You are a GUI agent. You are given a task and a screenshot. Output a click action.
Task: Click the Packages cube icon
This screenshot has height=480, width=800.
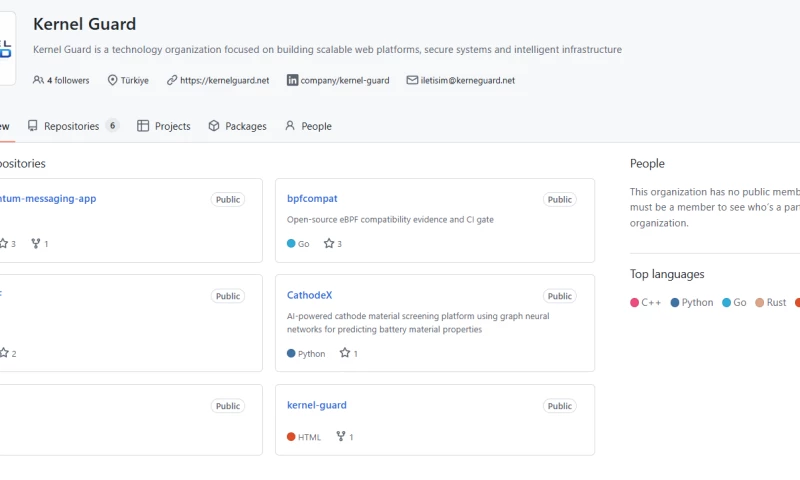(x=214, y=125)
